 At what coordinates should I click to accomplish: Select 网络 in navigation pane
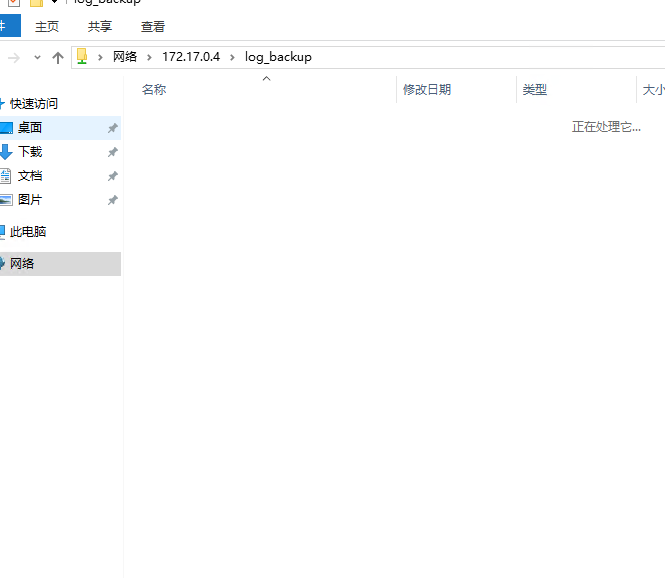[22, 264]
